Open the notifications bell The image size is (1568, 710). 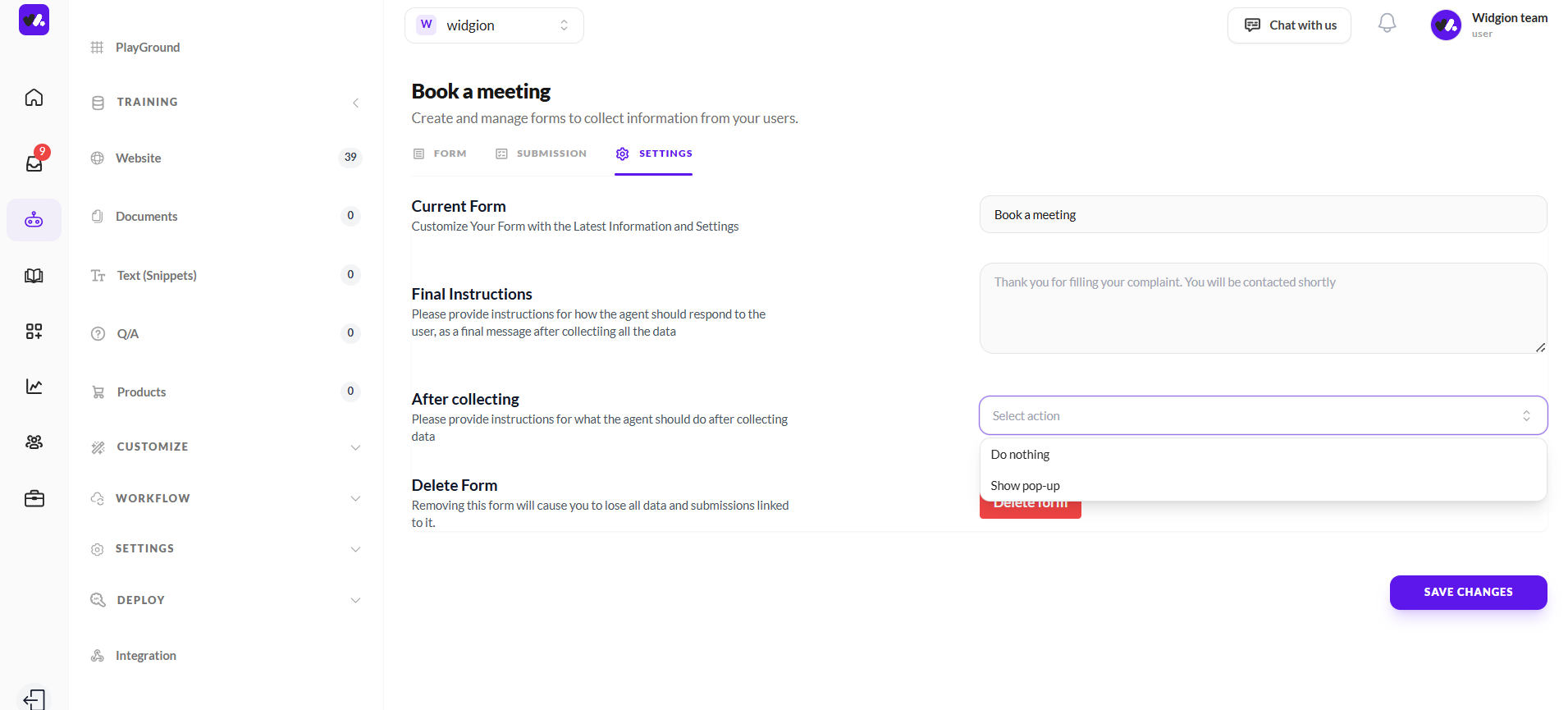point(1387,24)
